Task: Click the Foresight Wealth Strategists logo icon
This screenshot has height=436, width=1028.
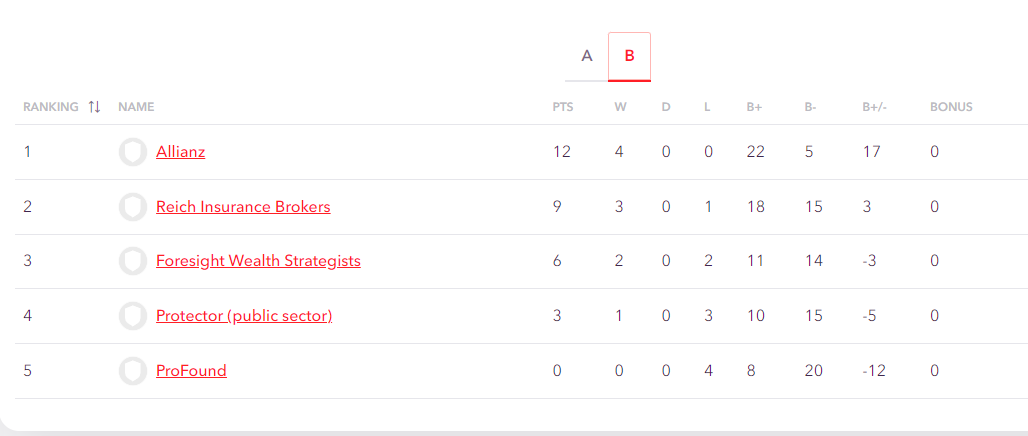Action: (x=132, y=261)
